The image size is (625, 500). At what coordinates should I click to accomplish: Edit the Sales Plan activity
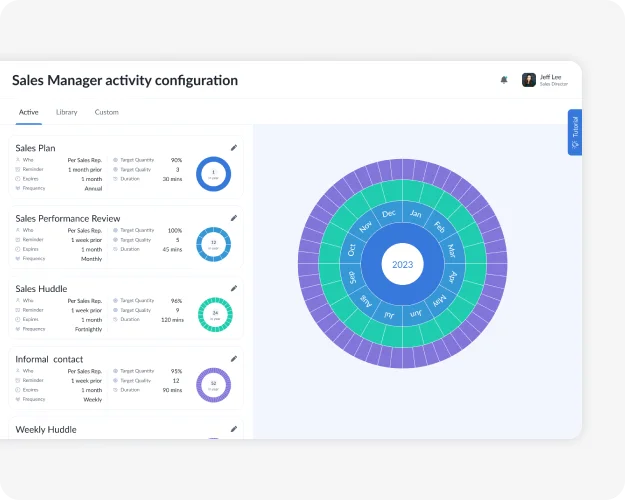click(234, 147)
